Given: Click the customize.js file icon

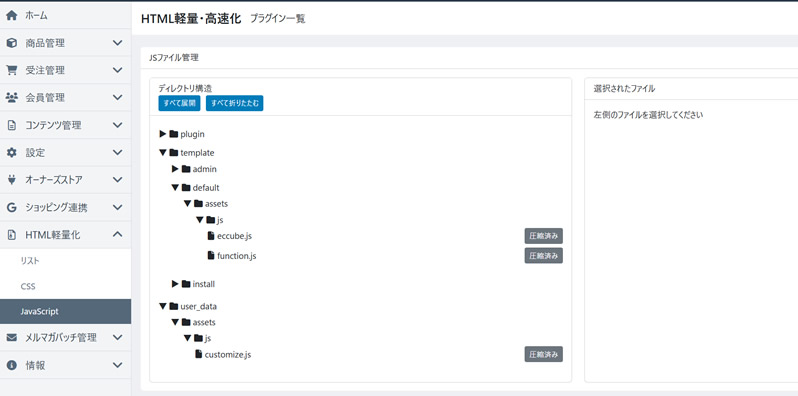Looking at the screenshot, I should [x=199, y=354].
